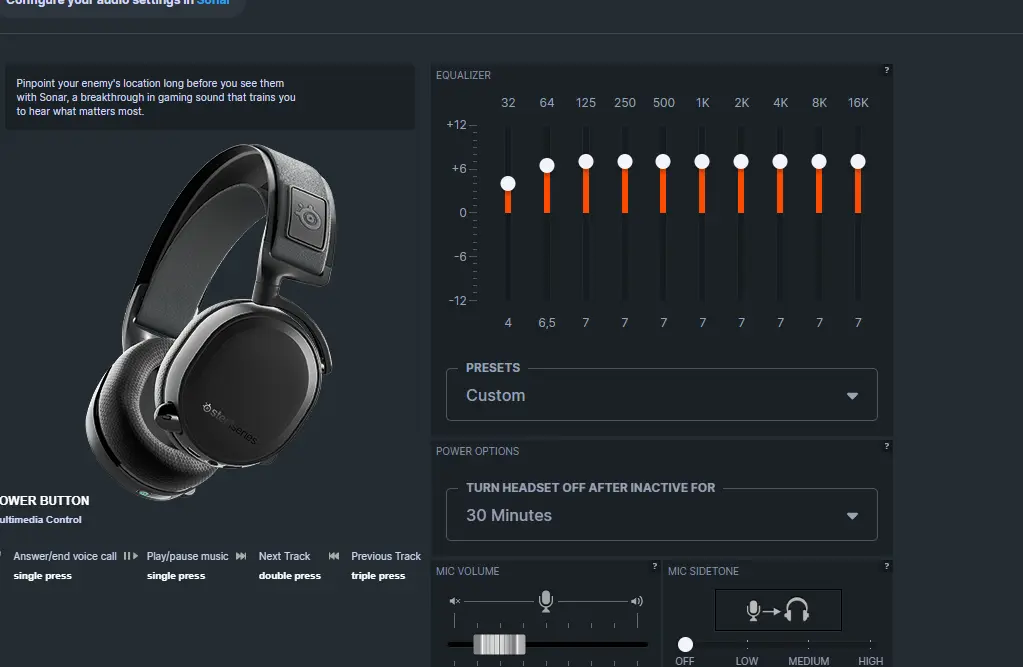
Task: Click the Next Track label
Action: tap(284, 556)
